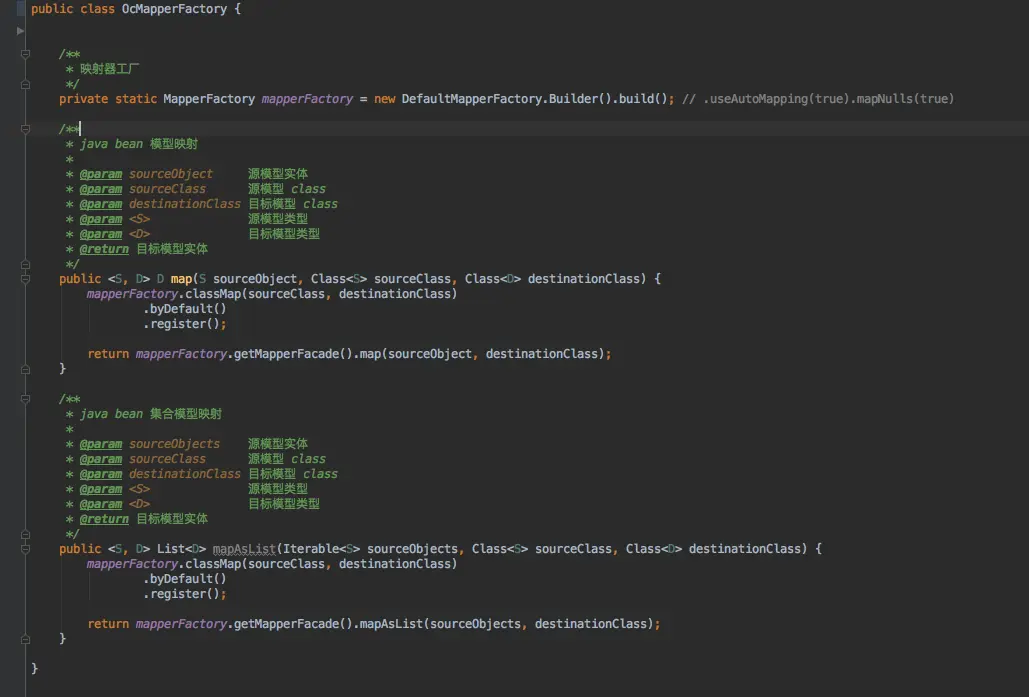Collapse the map method using its signature-line fold marker
Image resolution: width=1029 pixels, height=697 pixels.
click(x=26, y=279)
